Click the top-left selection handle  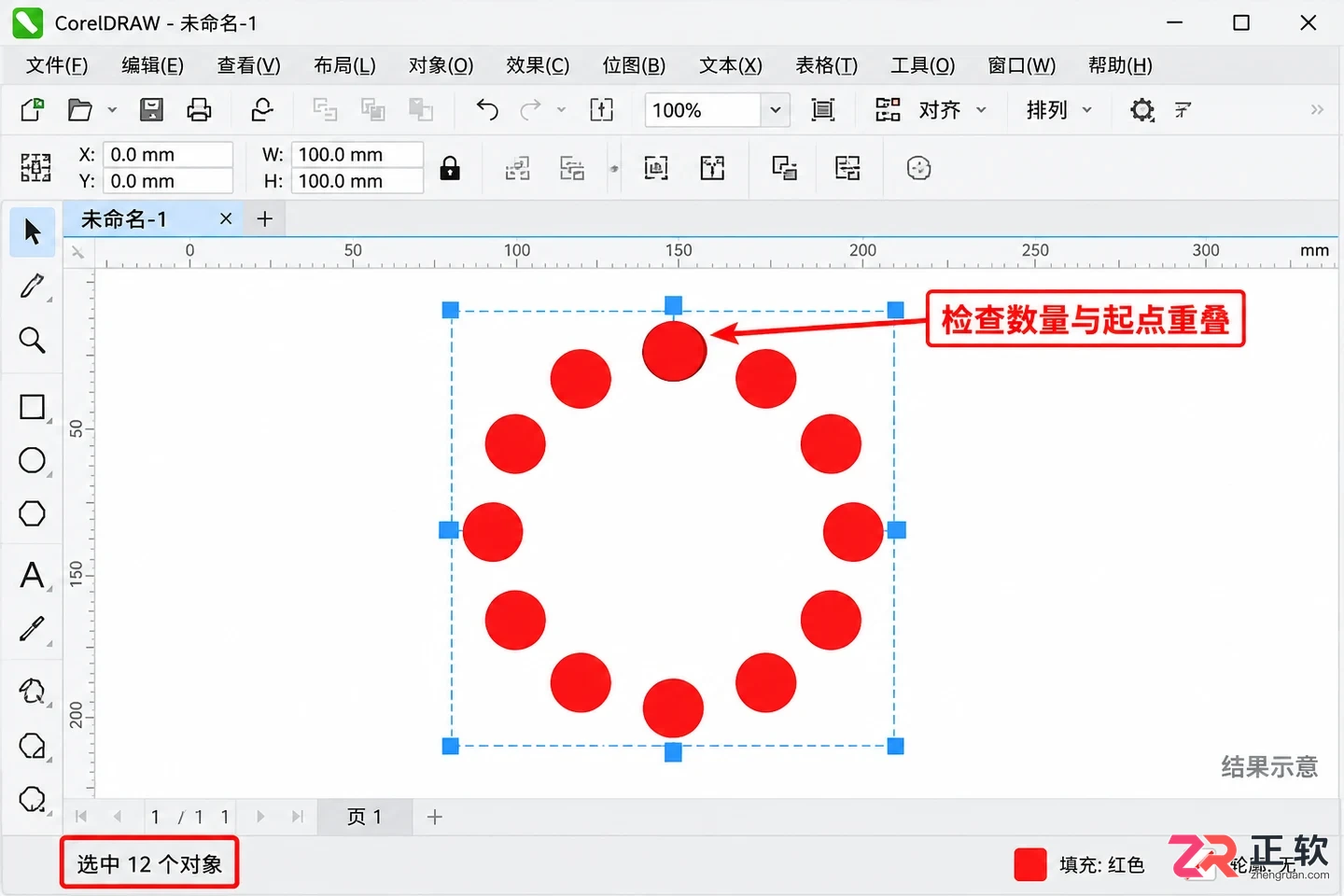(450, 310)
